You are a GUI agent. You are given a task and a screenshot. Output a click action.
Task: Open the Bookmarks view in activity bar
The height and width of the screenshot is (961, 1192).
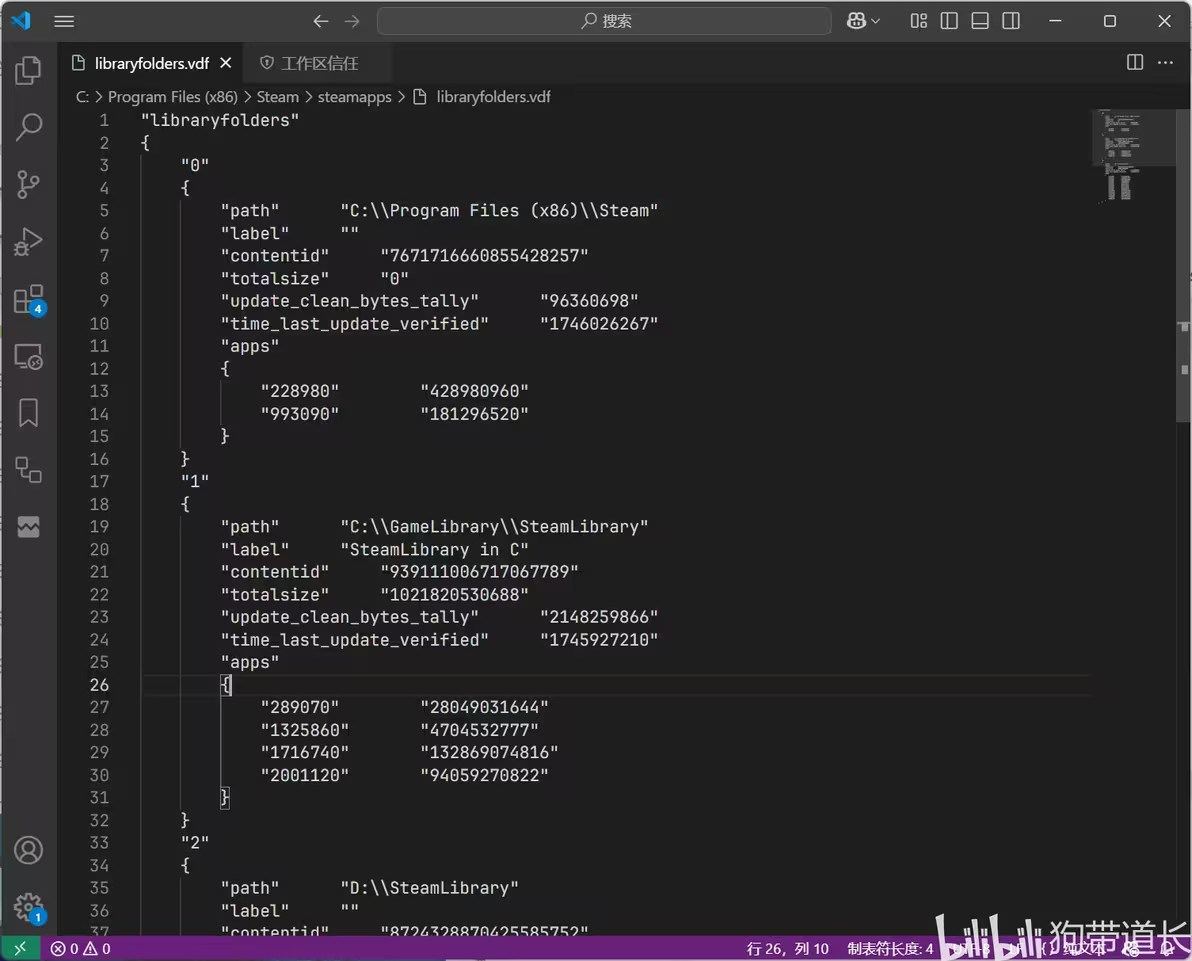click(29, 413)
